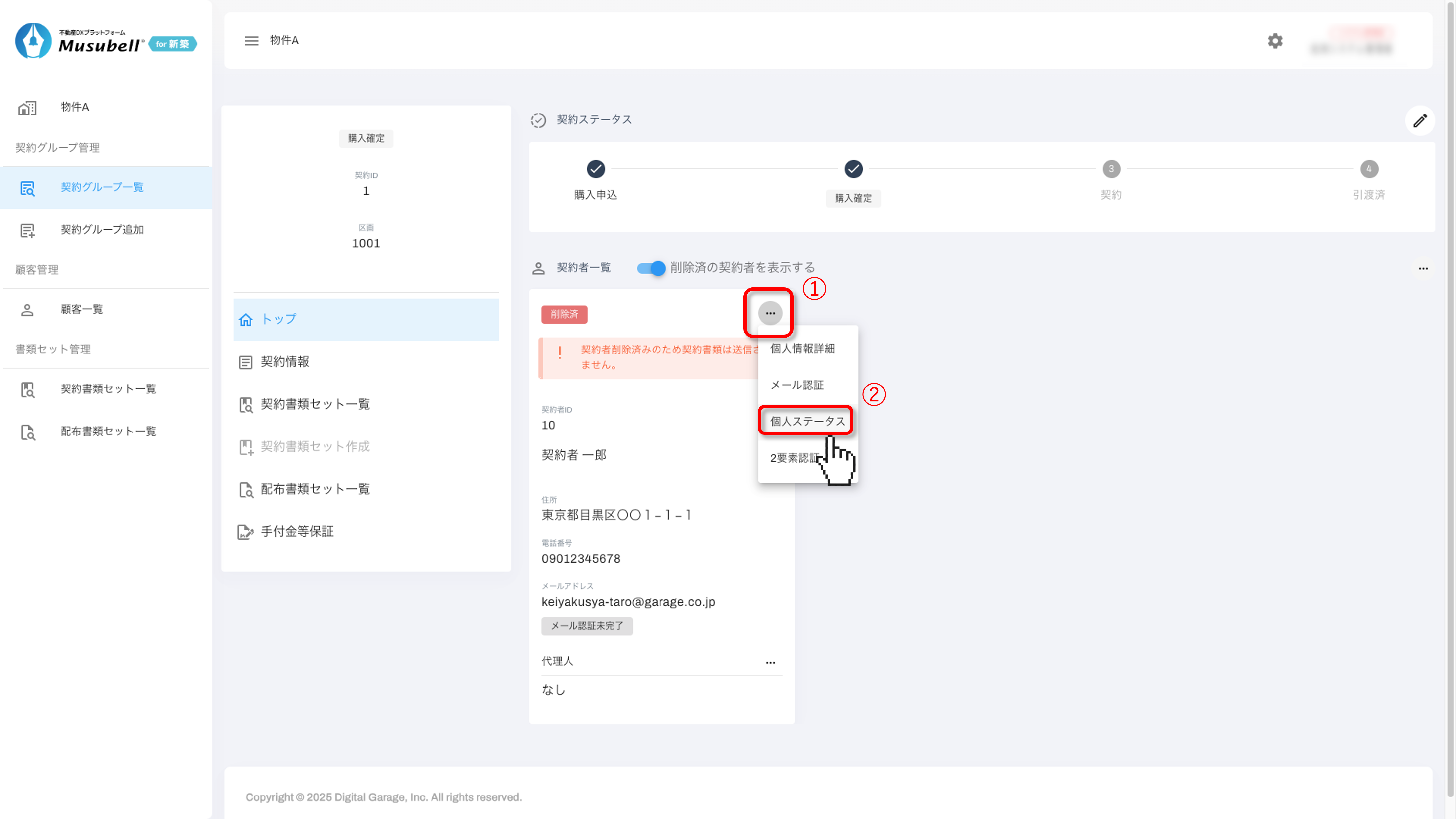Click the 手付金等保証 menu icon
1456x819 pixels.
pos(245,532)
